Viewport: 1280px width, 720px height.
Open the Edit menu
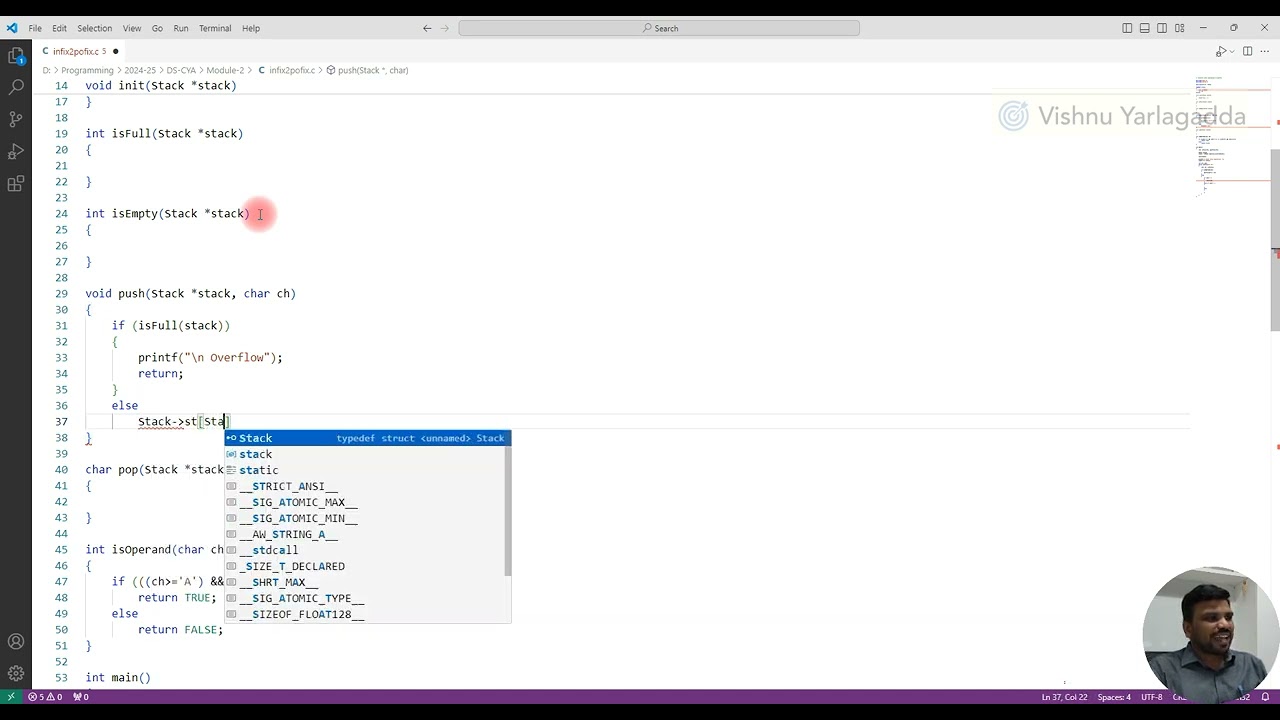[59, 28]
